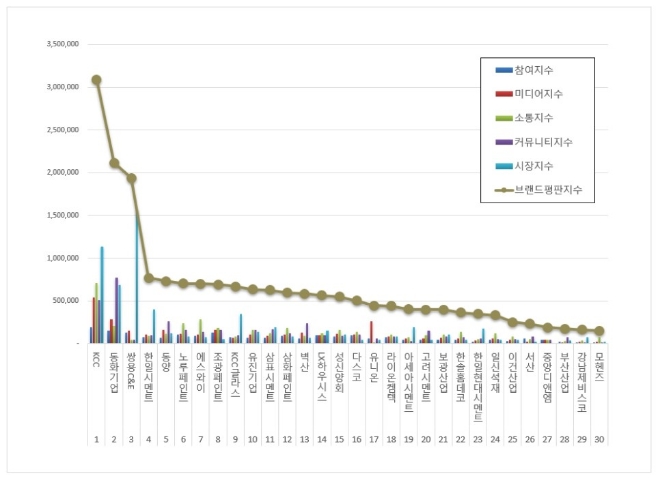
Task: Click the 쌍용C&E line data point
Action: click(131, 178)
